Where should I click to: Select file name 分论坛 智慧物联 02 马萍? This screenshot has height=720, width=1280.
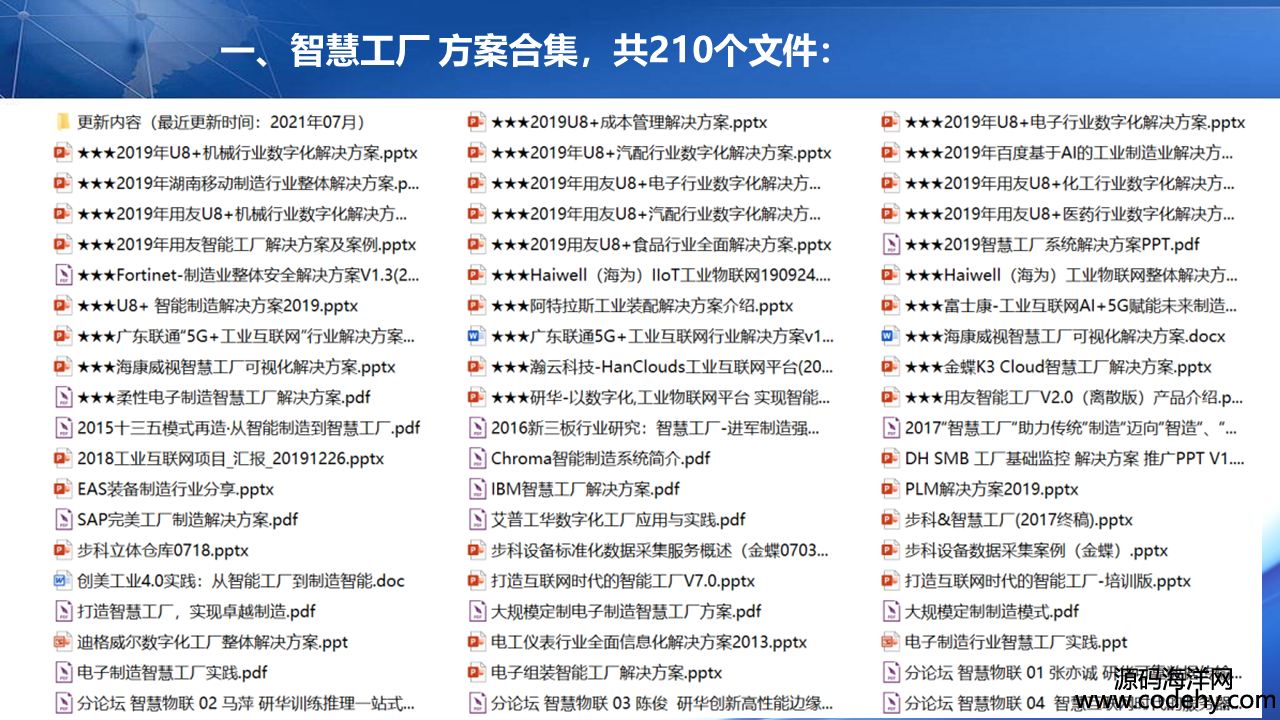246,703
